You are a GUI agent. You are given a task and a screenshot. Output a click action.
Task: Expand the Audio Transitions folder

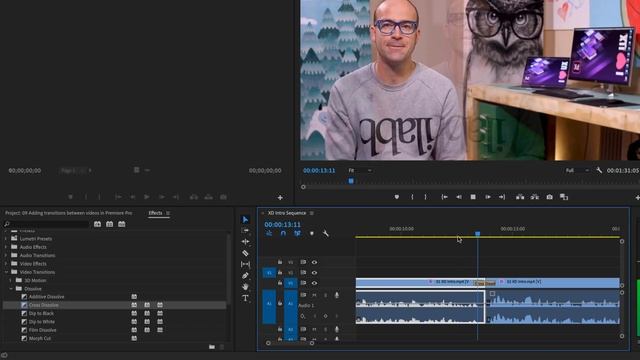coord(6,256)
